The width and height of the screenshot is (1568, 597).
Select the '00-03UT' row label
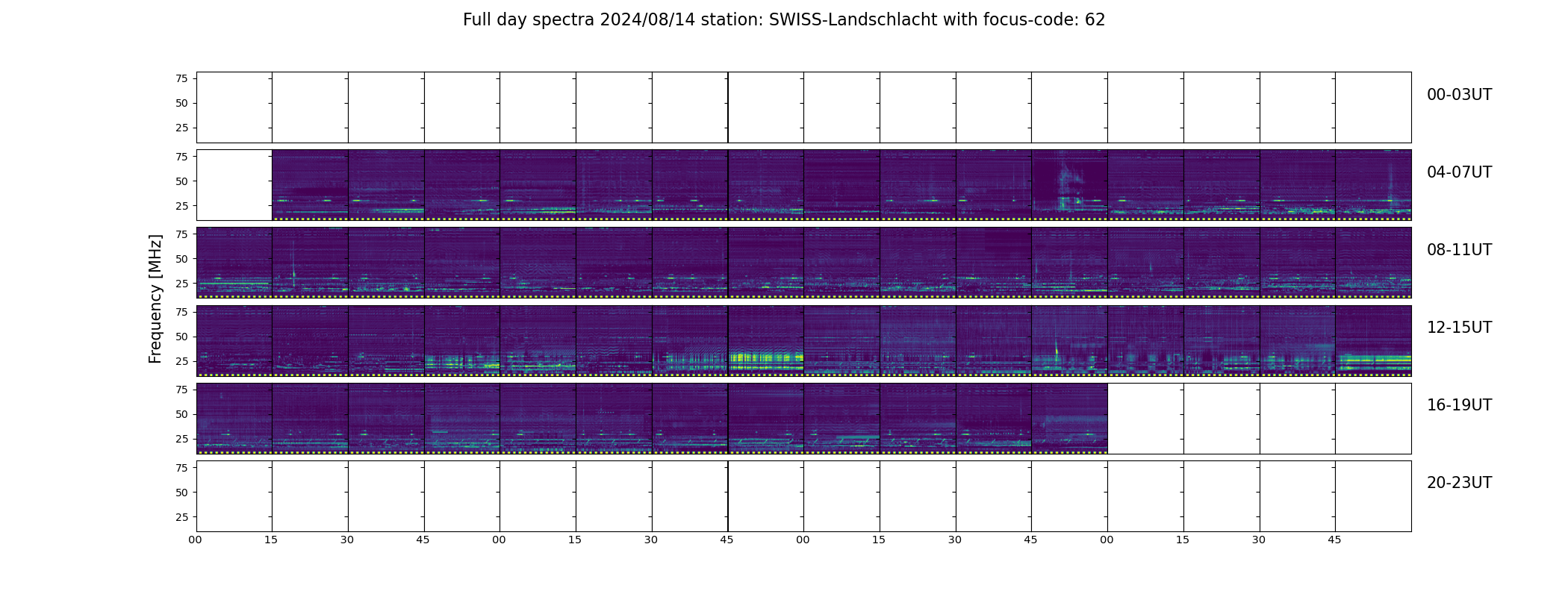[1459, 95]
